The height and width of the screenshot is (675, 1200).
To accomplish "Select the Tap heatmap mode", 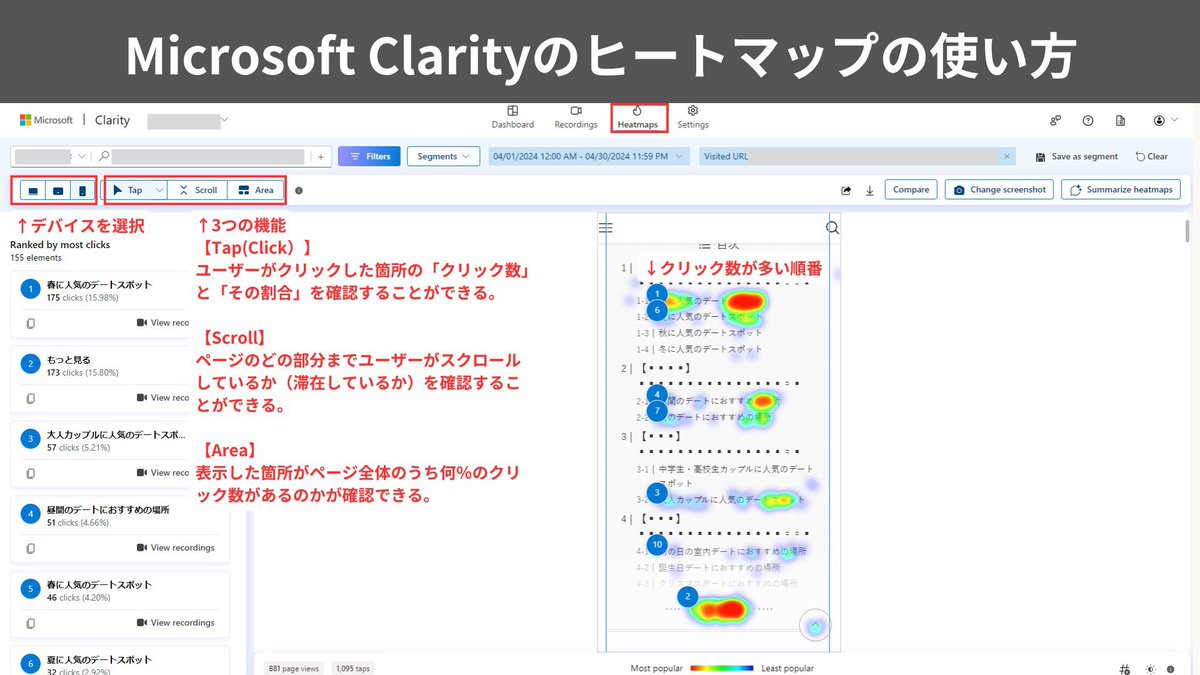I will (128, 190).
